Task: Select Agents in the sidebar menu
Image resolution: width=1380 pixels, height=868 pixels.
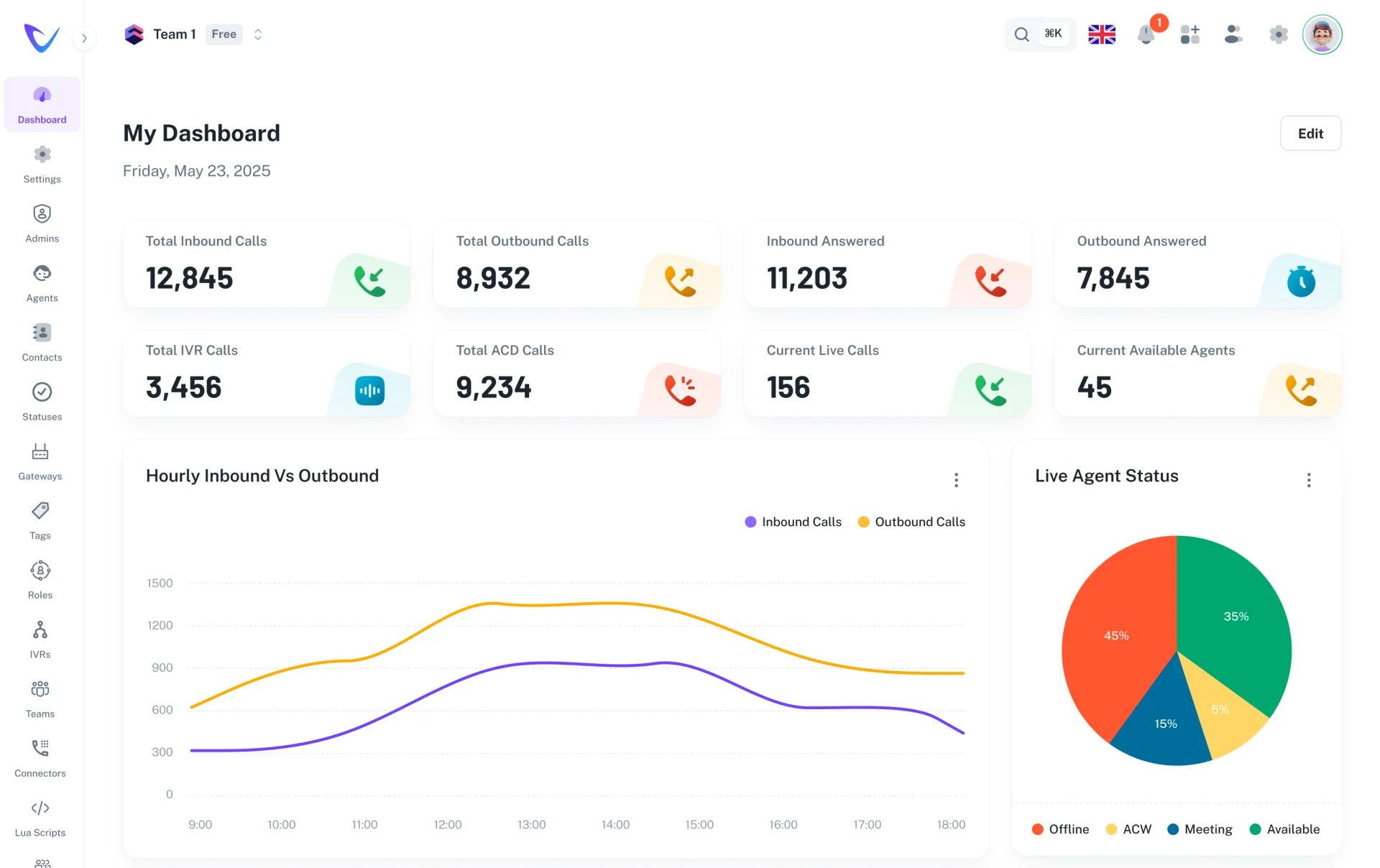Action: tap(42, 283)
